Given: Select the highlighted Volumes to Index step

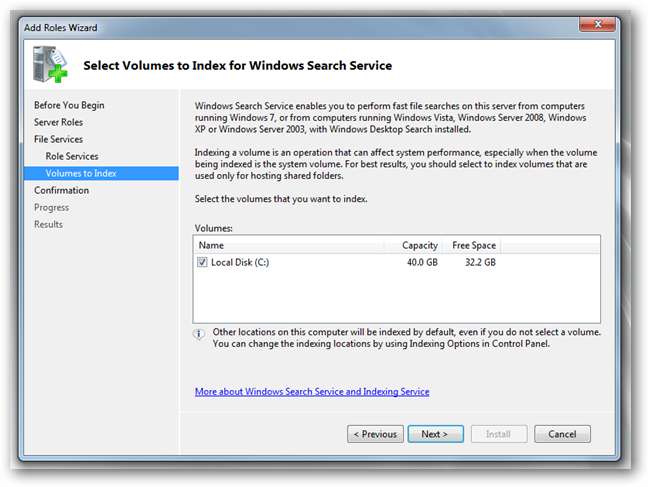Looking at the screenshot, I should tap(81, 173).
